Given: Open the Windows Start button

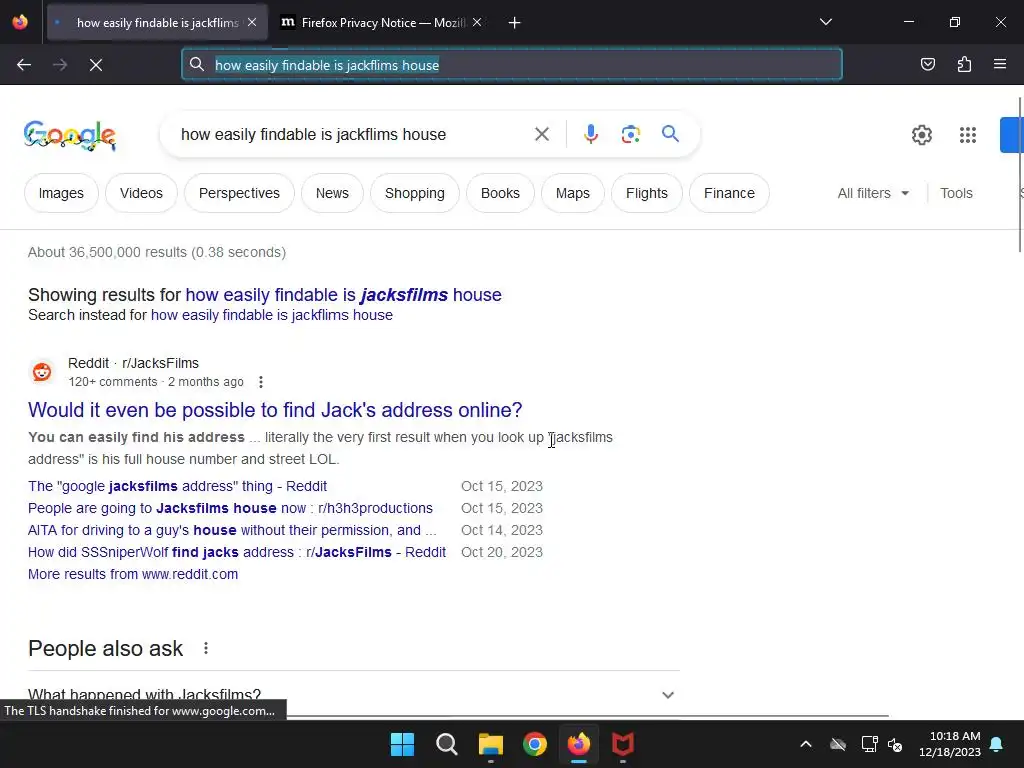Looking at the screenshot, I should [402, 744].
